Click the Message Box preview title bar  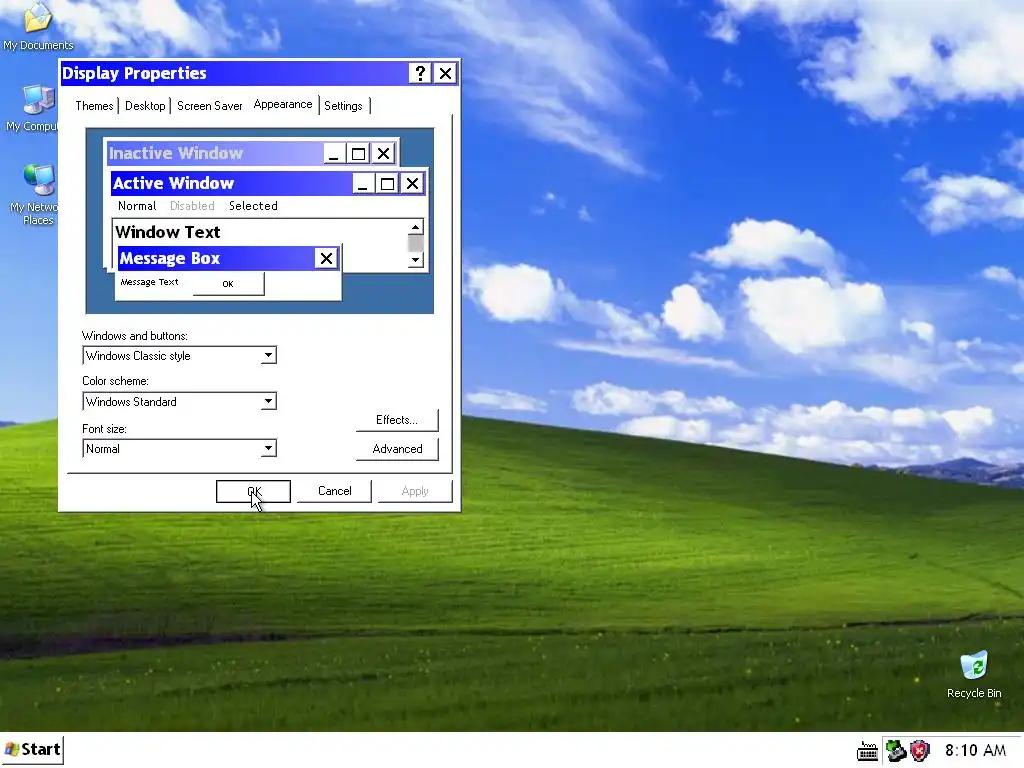point(216,259)
